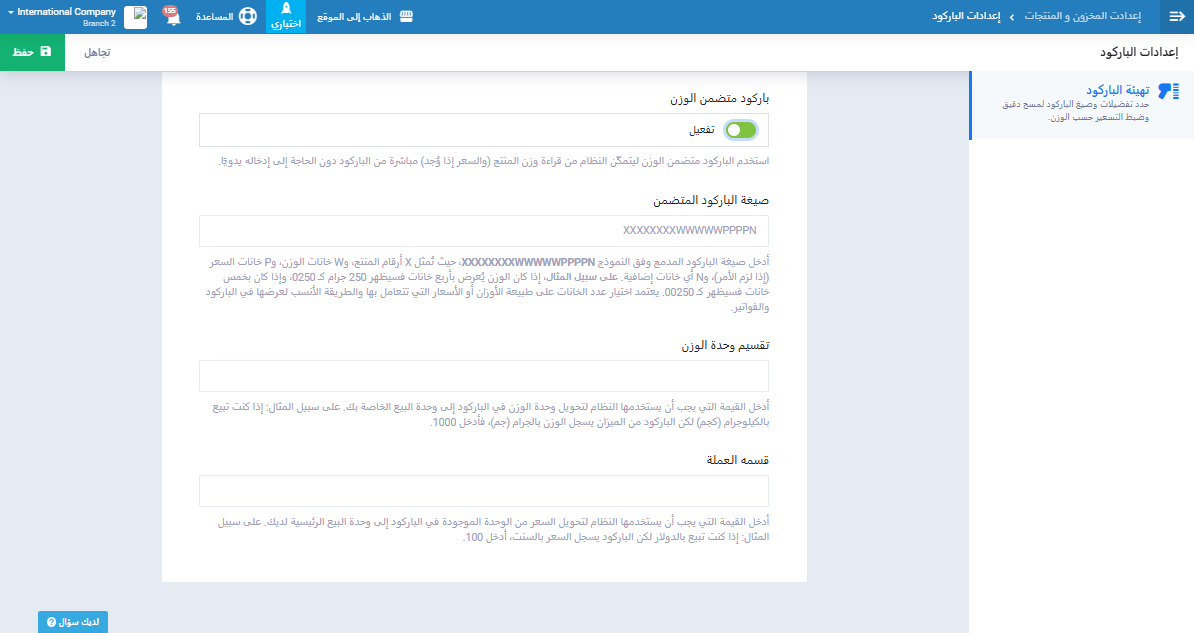This screenshot has width=1194, height=633.
Task: Click the help lifebuoy icon
Action: click(x=248, y=17)
